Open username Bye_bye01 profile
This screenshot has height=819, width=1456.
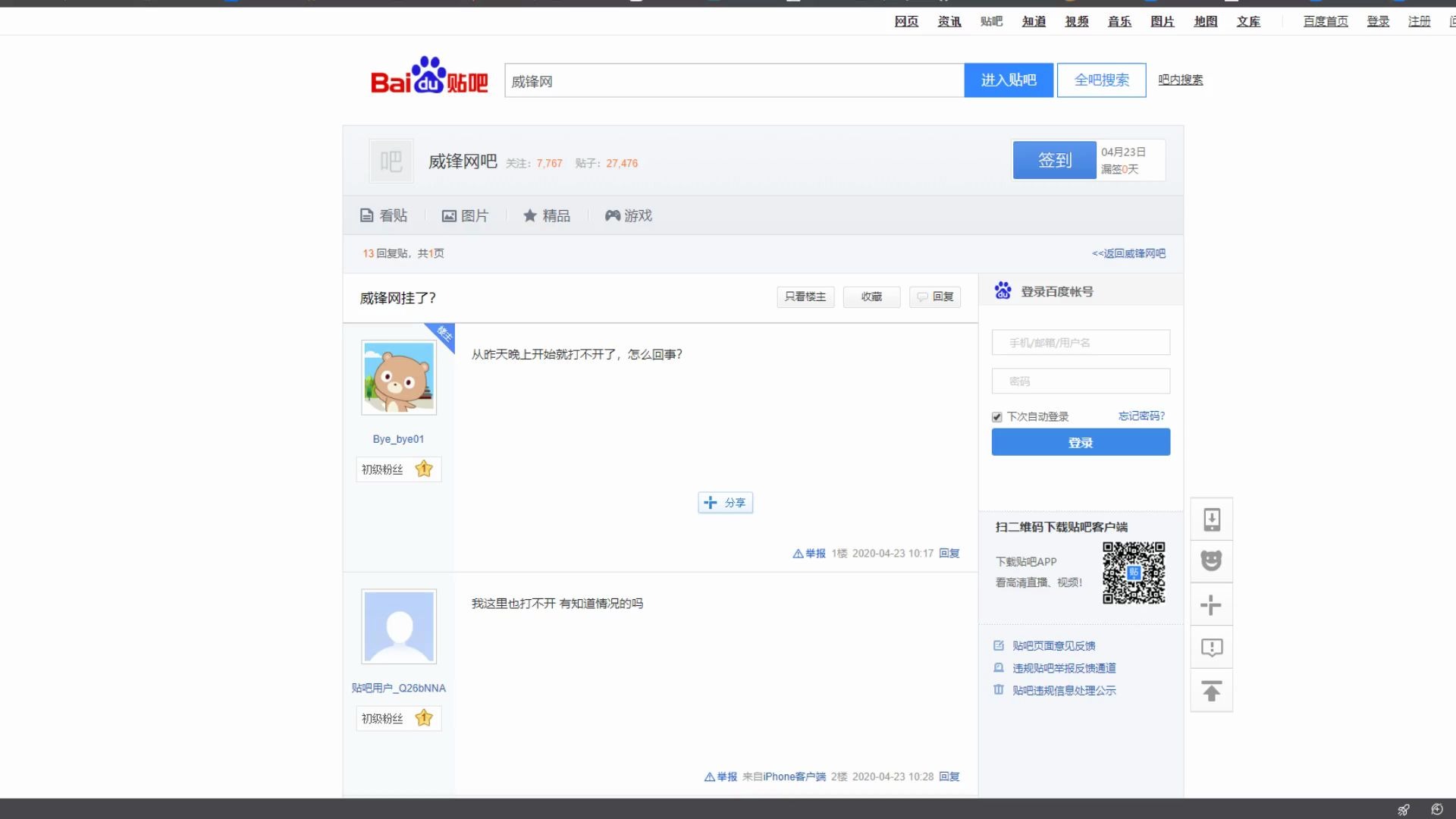pos(398,439)
